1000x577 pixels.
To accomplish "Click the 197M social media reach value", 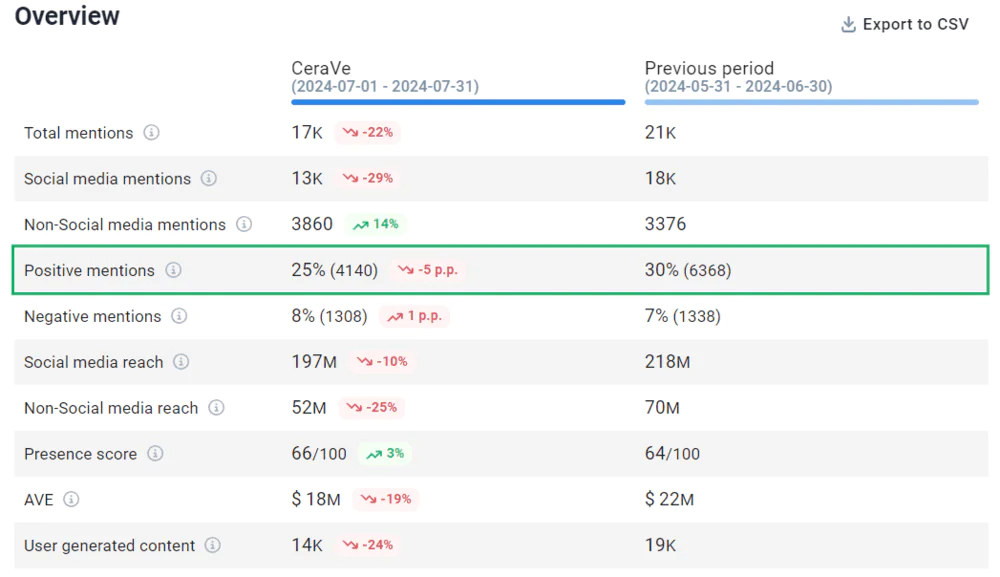I will pyautogui.click(x=314, y=362).
